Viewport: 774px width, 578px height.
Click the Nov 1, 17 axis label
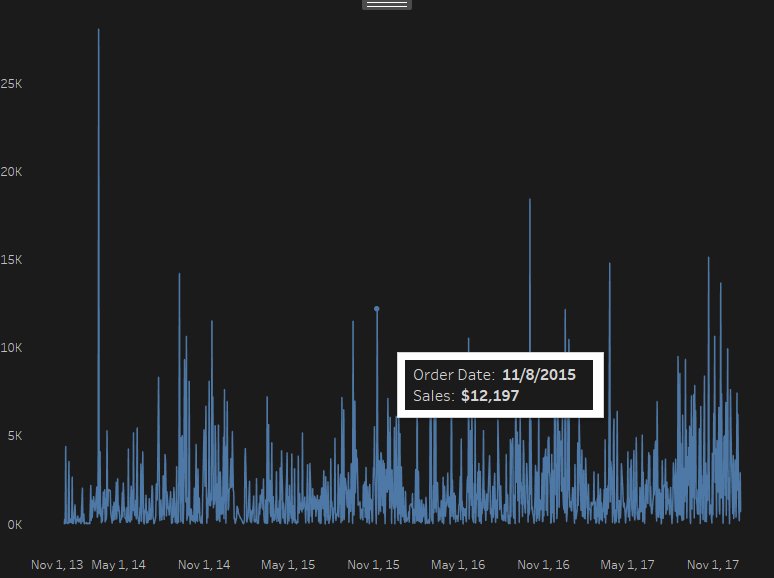click(713, 565)
